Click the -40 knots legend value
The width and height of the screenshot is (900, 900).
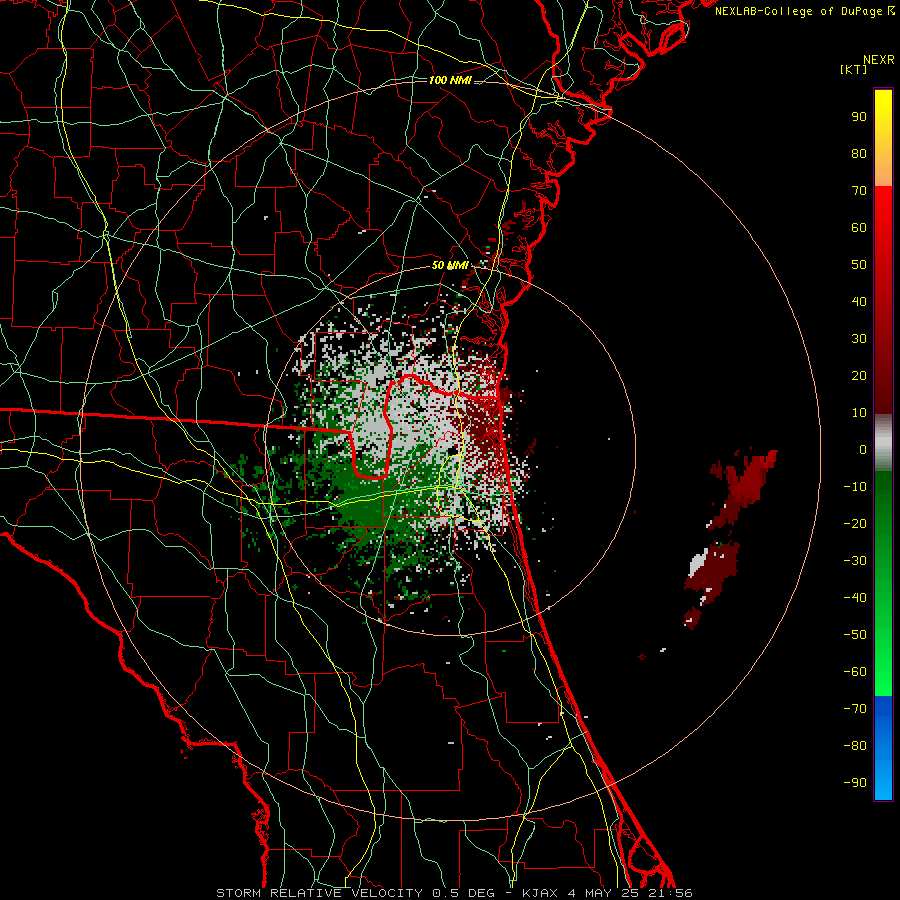pyautogui.click(x=855, y=598)
